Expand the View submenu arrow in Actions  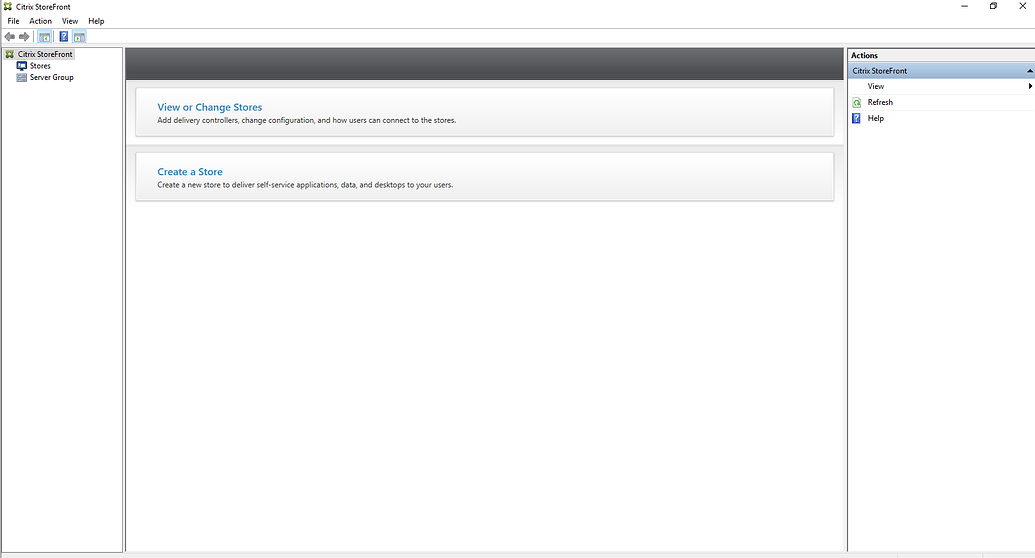coord(1030,87)
